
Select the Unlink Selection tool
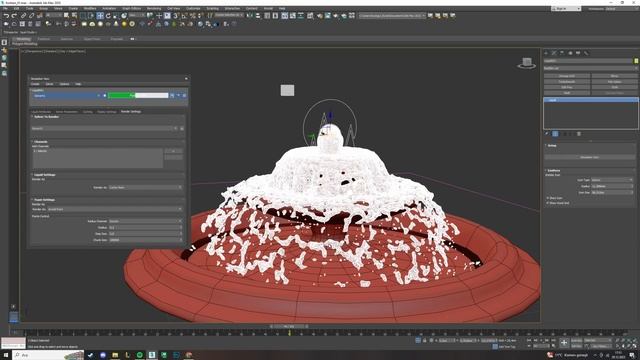click(x=31, y=16)
